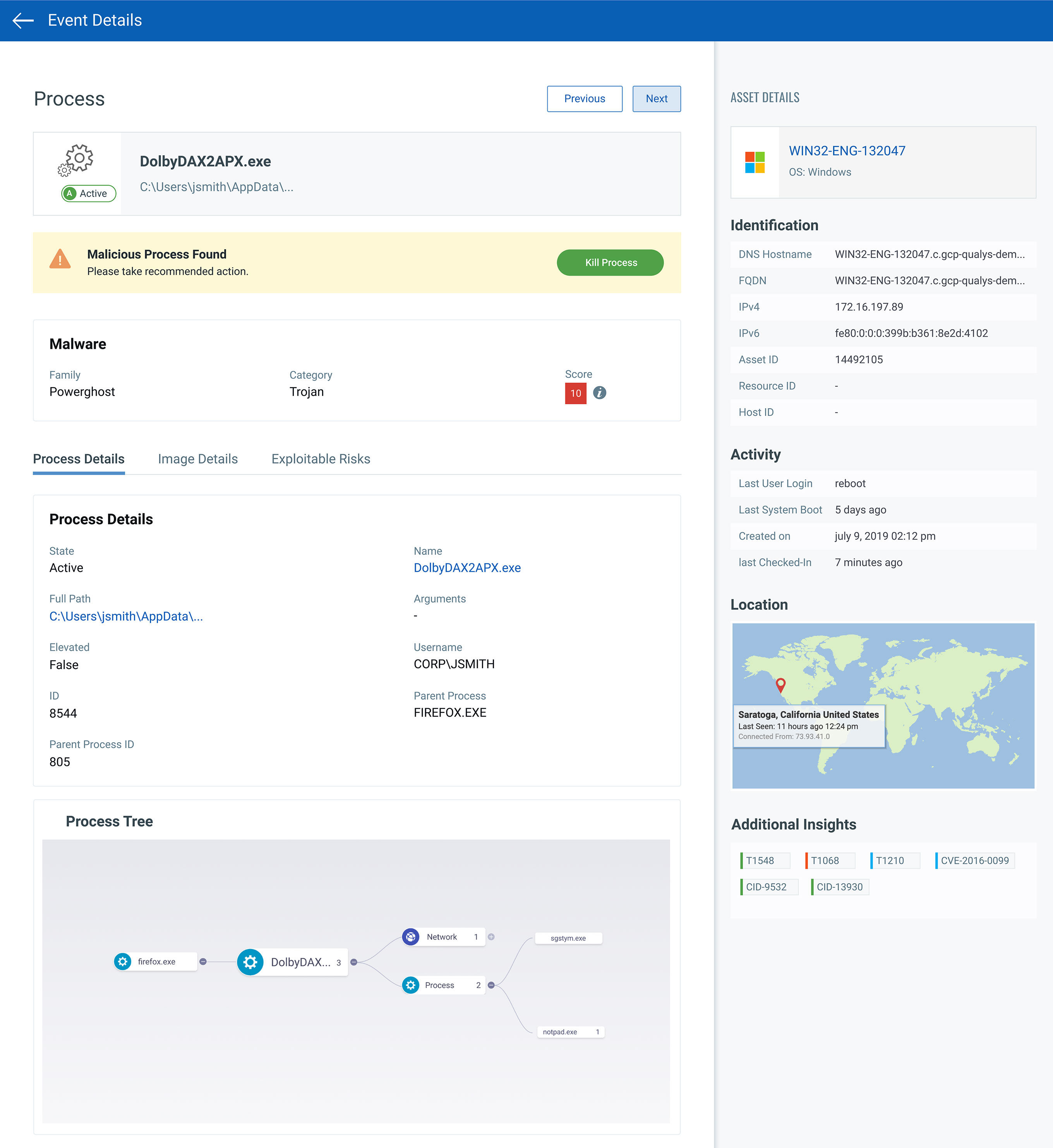Collapse the firefox.exe node connector
Image resolution: width=1053 pixels, height=1148 pixels.
pos(203,962)
